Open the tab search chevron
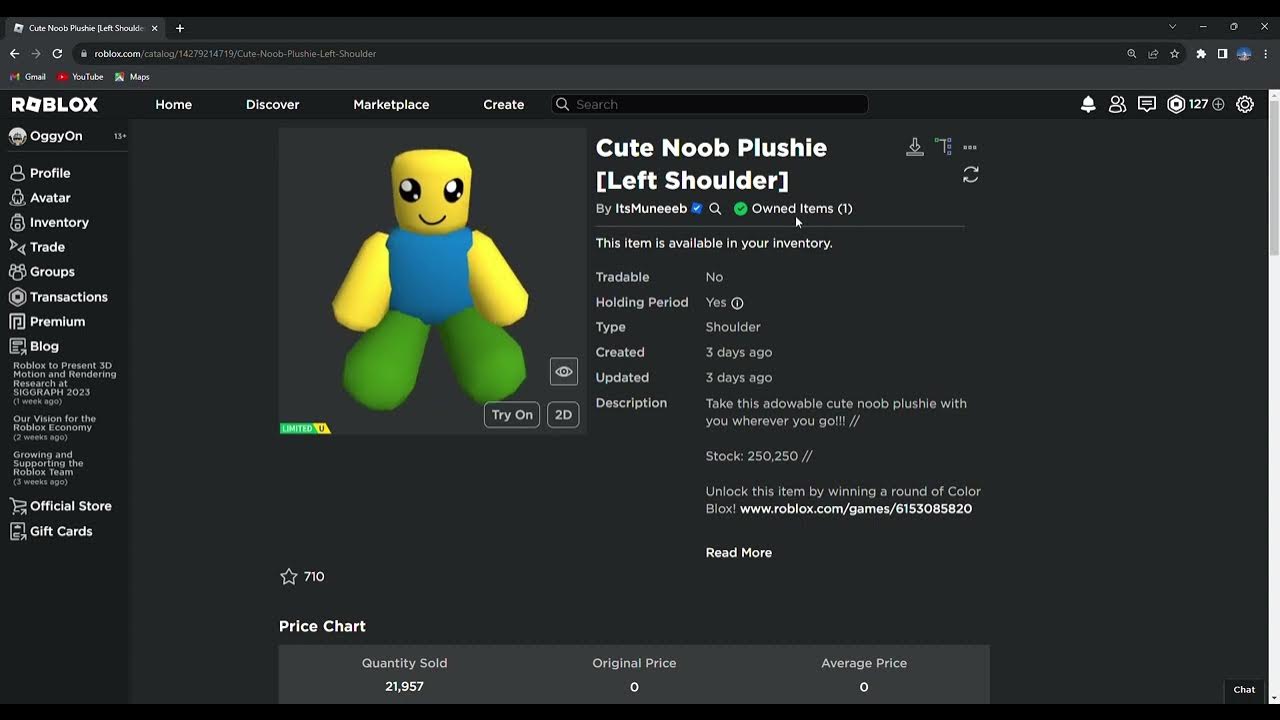The width and height of the screenshot is (1280, 720). point(1172,26)
